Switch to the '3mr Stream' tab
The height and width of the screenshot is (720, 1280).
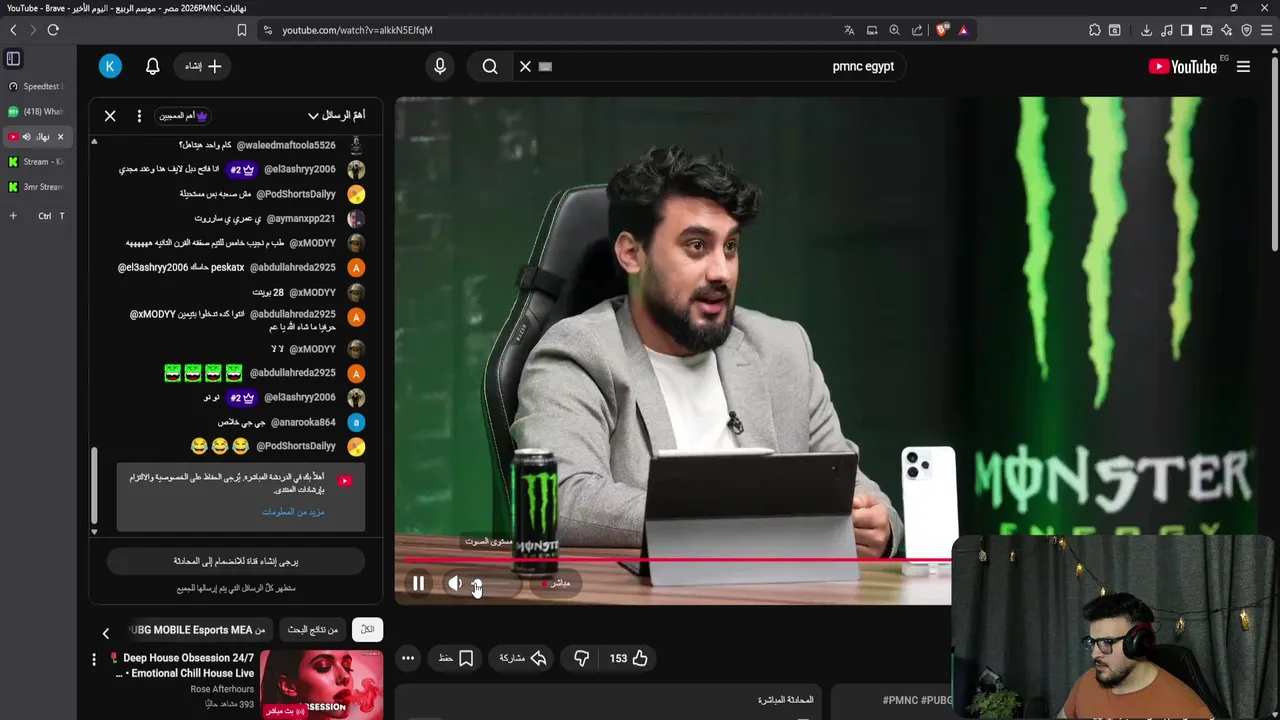36,187
